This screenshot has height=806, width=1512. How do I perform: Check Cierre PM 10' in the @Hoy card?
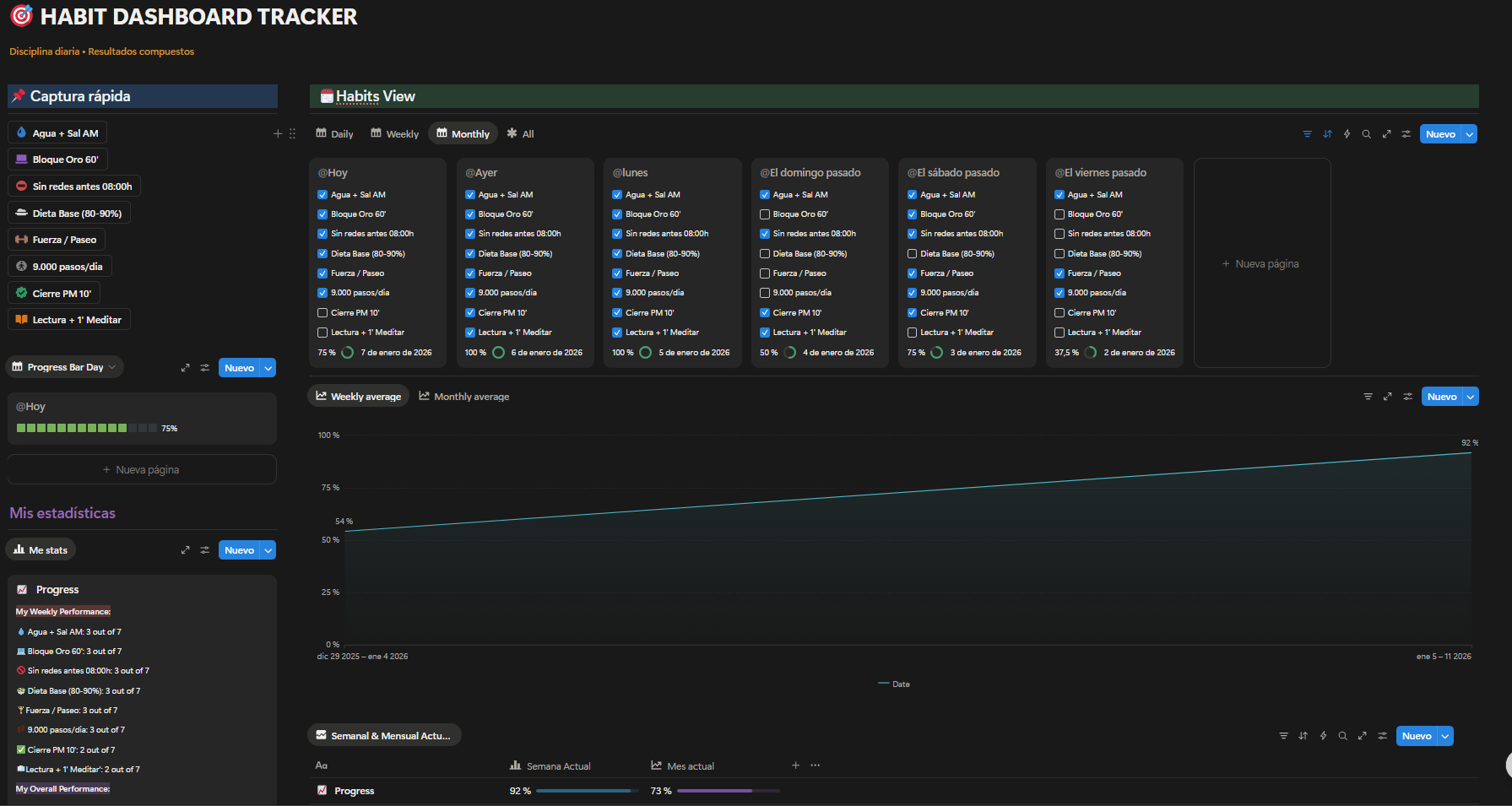click(x=322, y=313)
